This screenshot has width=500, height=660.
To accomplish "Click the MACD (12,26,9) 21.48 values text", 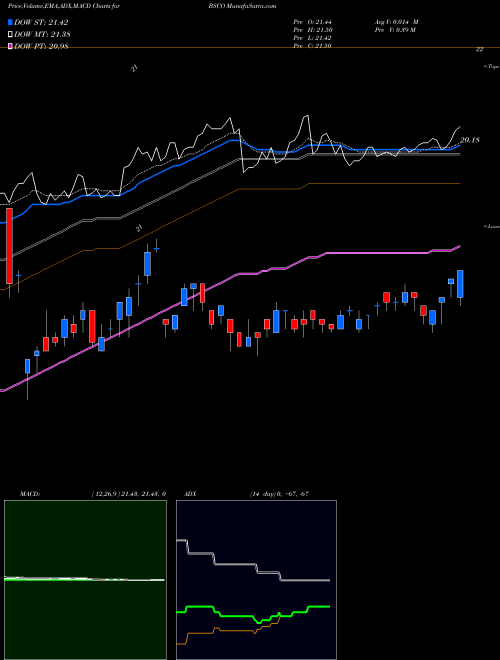I will click(128, 494).
